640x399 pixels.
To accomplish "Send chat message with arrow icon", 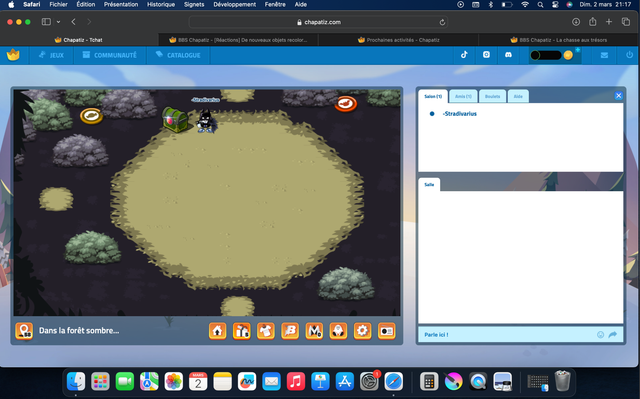I will click(x=613, y=335).
